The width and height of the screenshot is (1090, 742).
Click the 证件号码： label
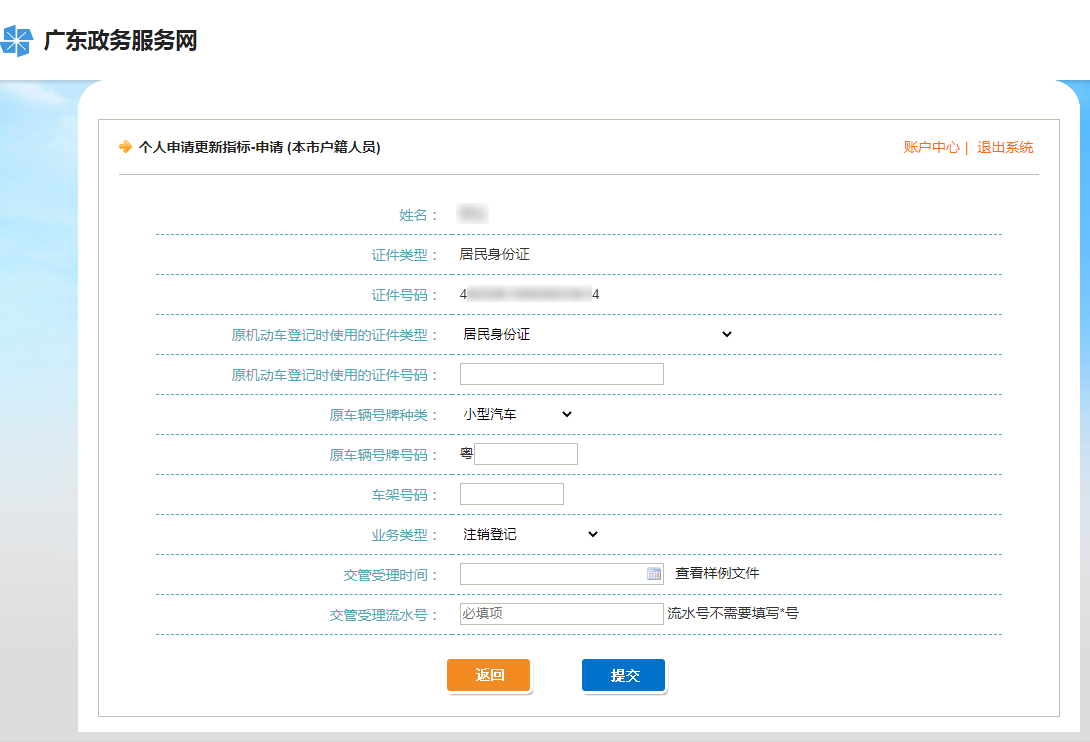[405, 296]
